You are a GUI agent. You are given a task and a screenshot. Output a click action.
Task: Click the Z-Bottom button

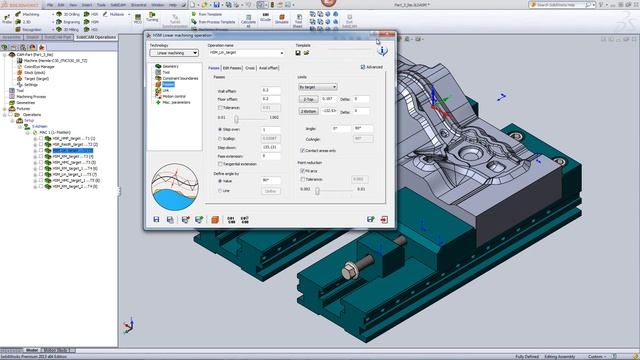(309, 111)
